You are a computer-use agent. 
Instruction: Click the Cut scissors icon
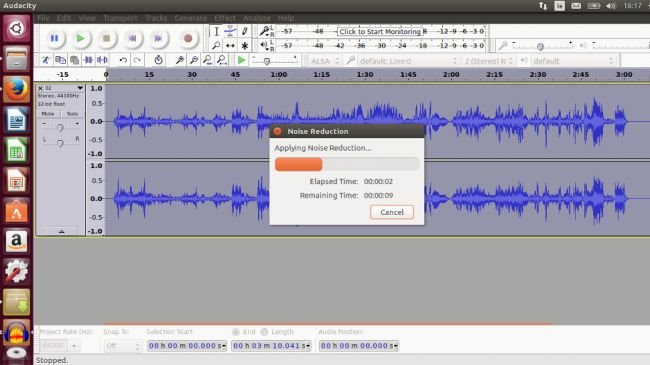[x=46, y=60]
